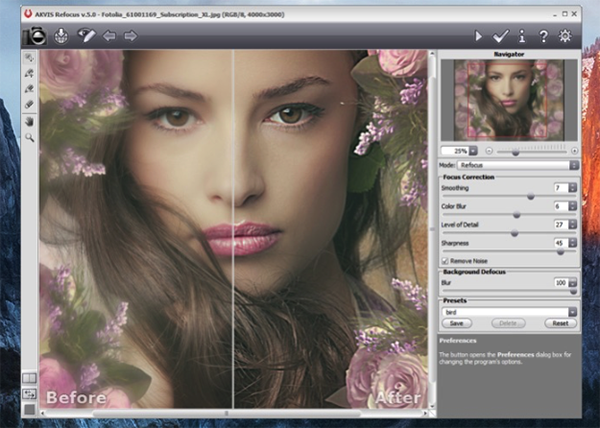Select the Hand tool
The image size is (600, 428).
[x=29, y=122]
